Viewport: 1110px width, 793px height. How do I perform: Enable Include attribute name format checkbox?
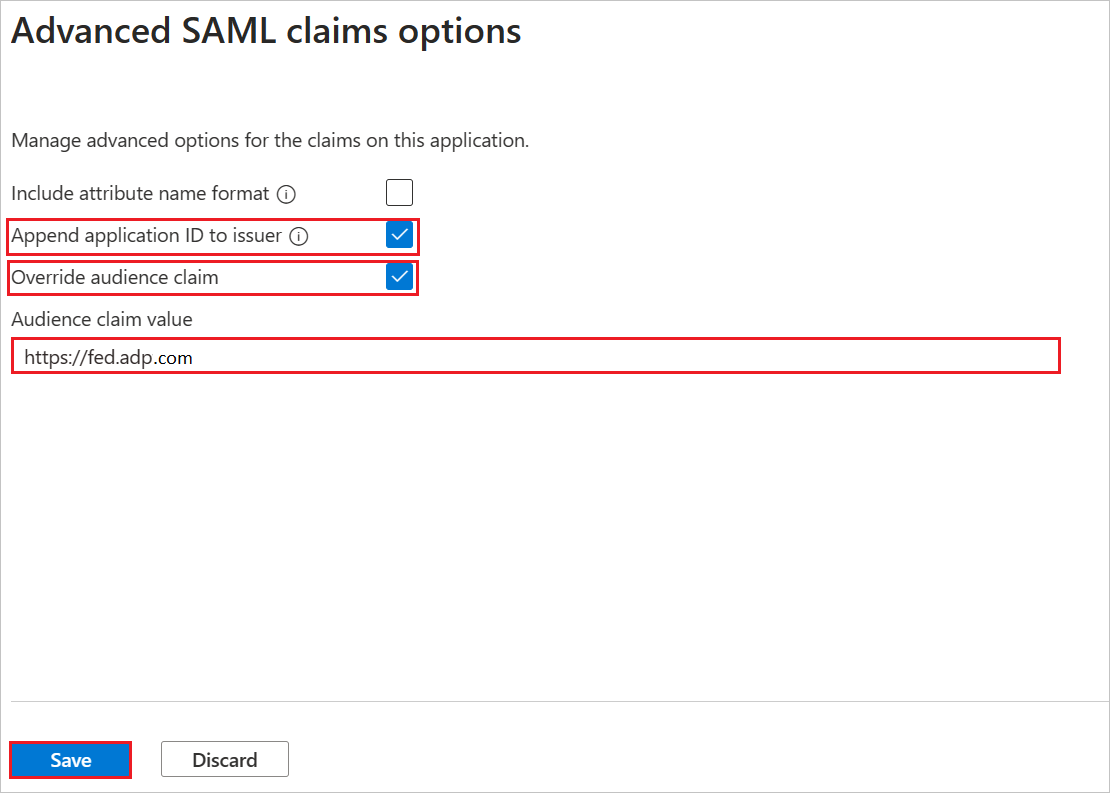coord(399,193)
